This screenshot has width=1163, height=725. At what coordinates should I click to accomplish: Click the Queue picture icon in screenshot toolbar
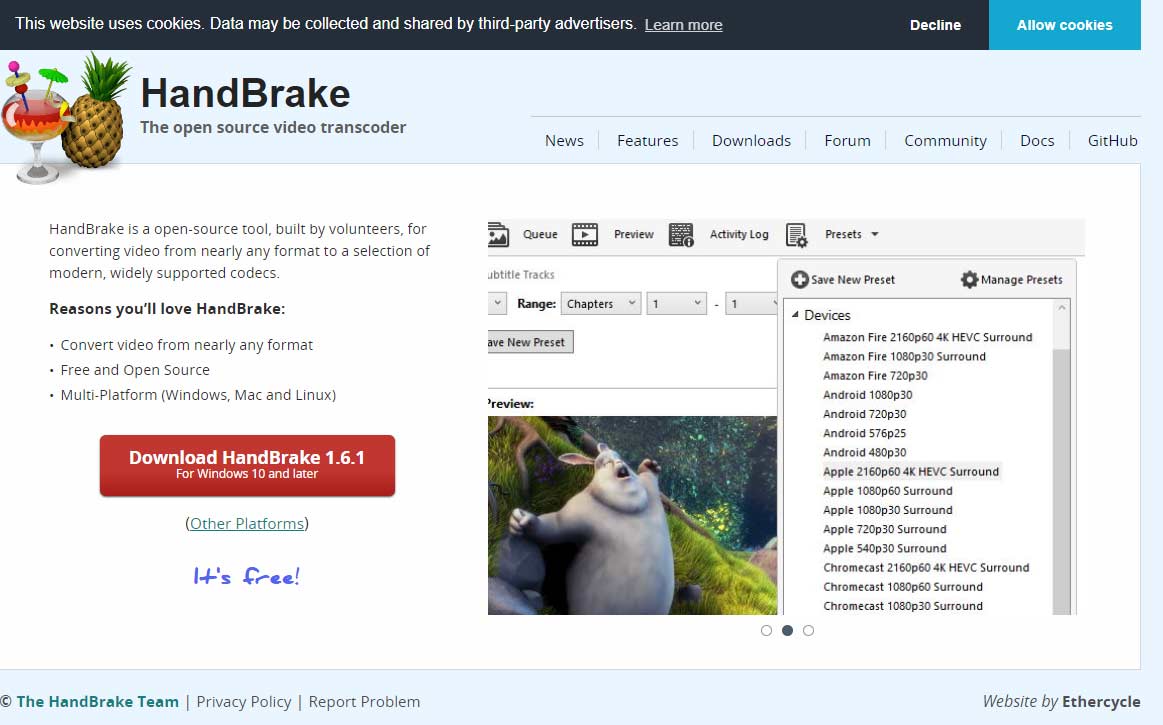[498, 234]
